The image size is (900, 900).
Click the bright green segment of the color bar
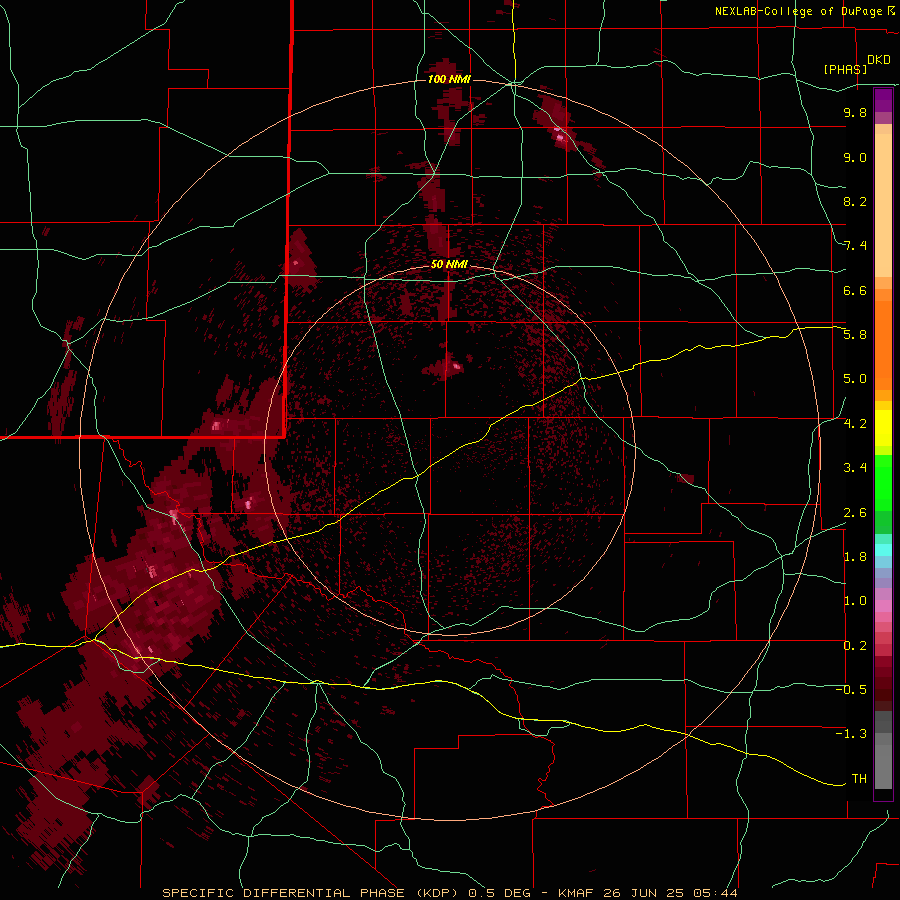coord(883,483)
